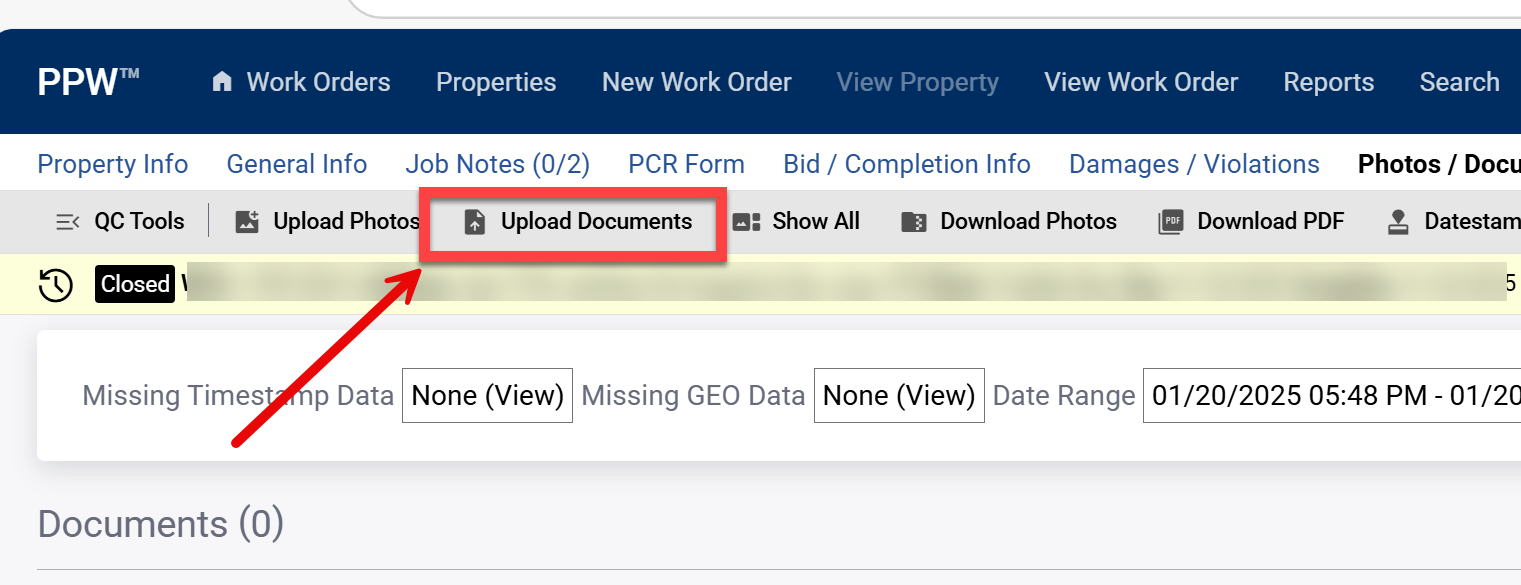Select the PCR Form tab

tap(686, 164)
